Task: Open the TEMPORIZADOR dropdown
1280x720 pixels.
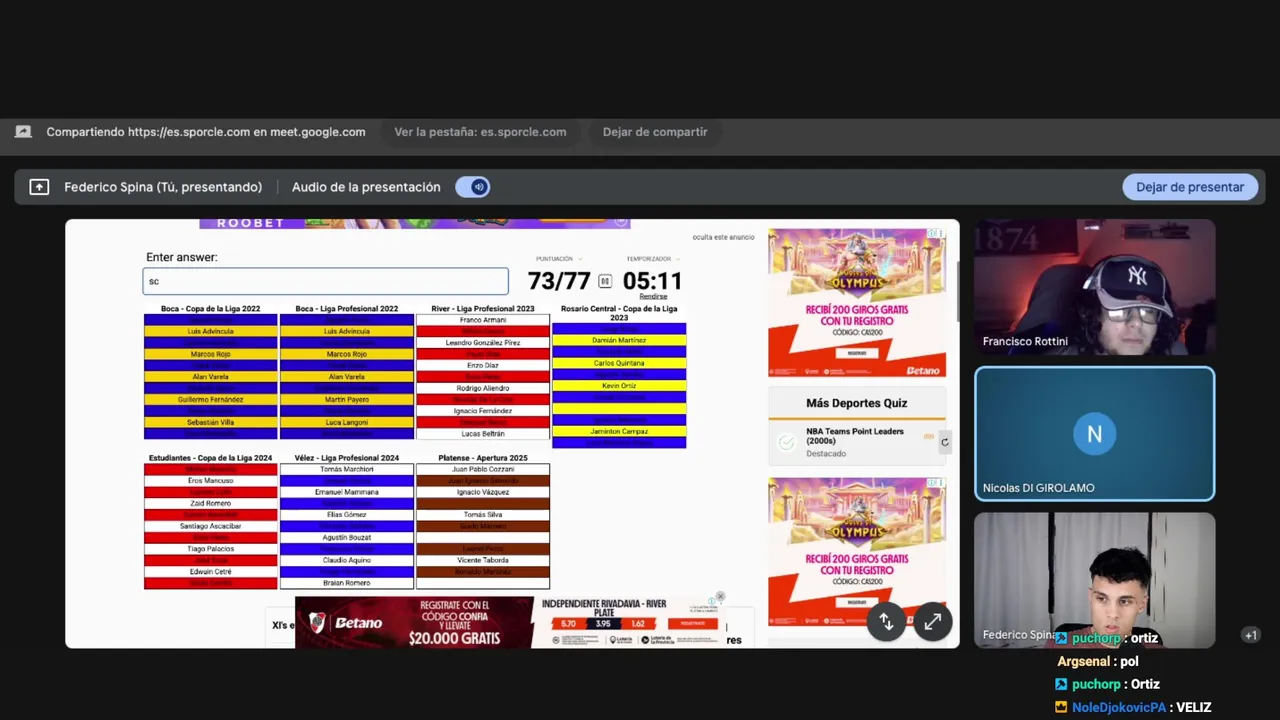Action: click(654, 259)
